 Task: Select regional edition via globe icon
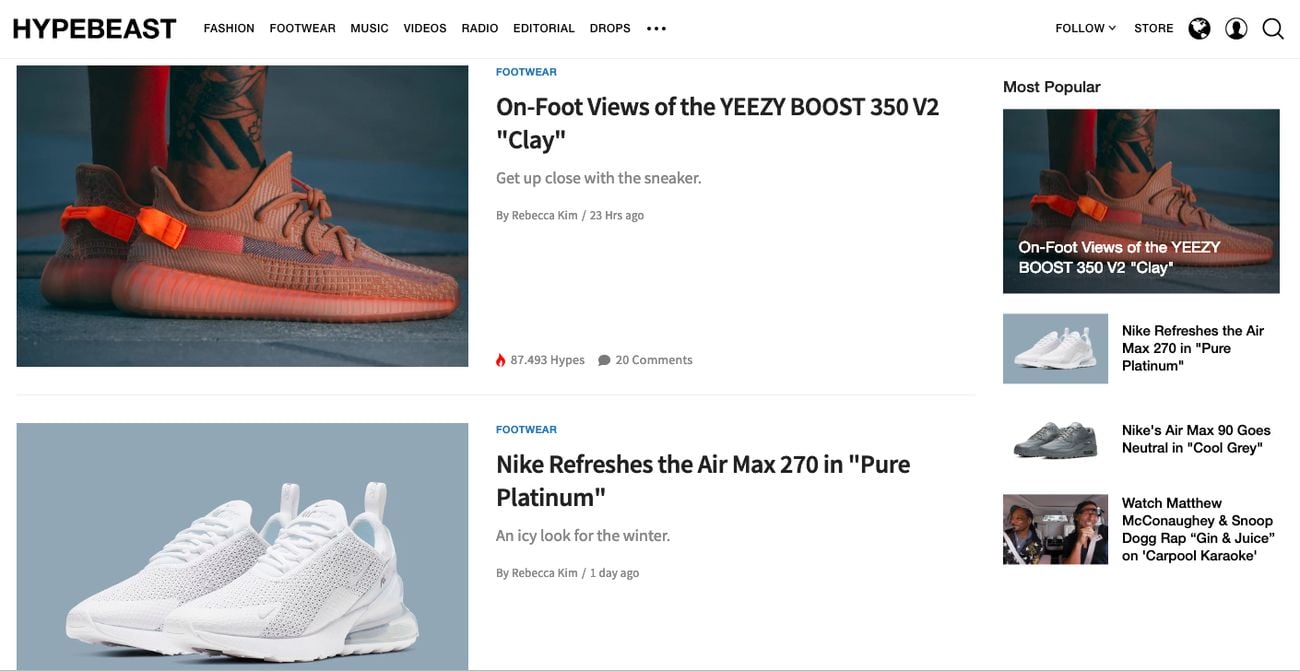(1199, 28)
